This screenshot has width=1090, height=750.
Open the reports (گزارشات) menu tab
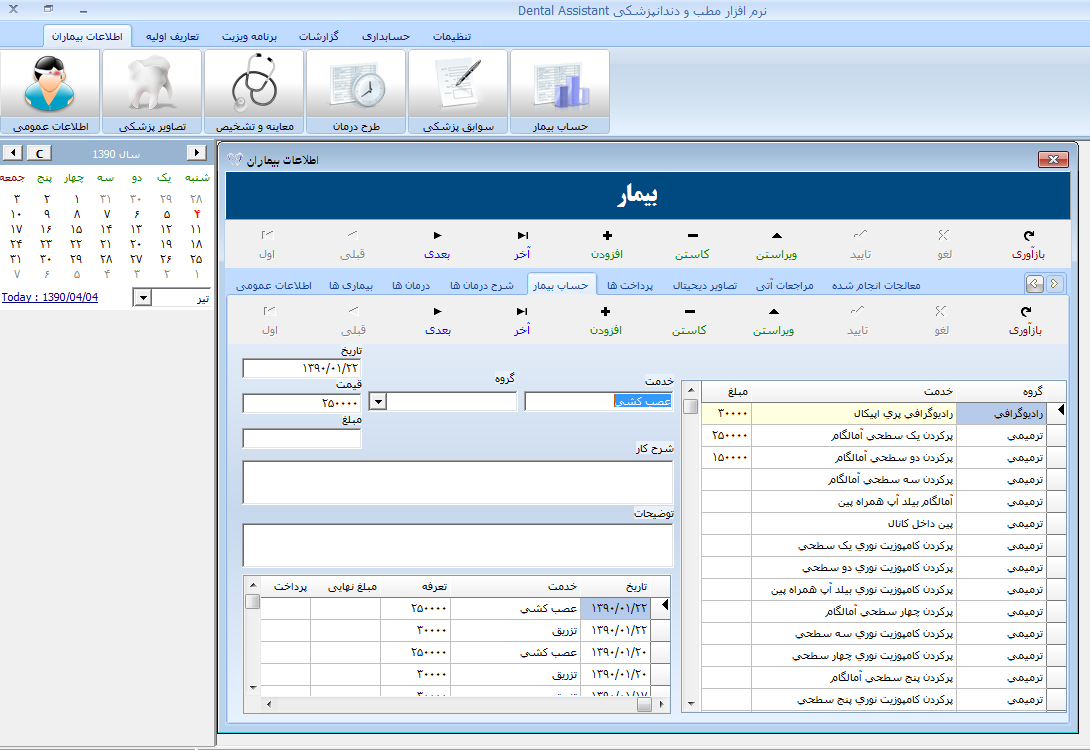318,36
